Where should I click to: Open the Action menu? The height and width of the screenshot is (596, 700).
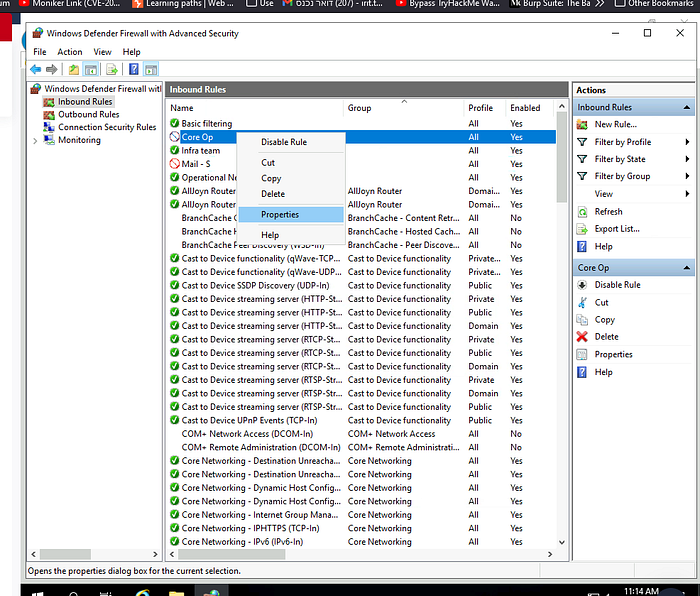pos(70,52)
